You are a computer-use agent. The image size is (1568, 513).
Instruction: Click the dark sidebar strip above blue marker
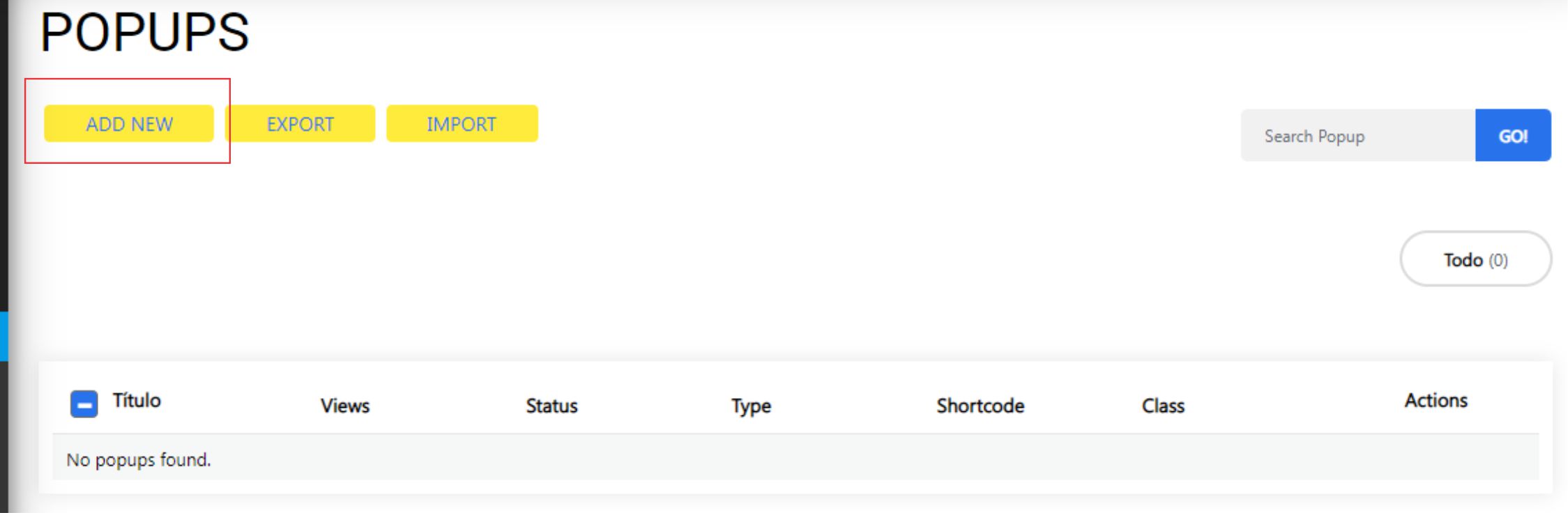pyautogui.click(x=3, y=153)
